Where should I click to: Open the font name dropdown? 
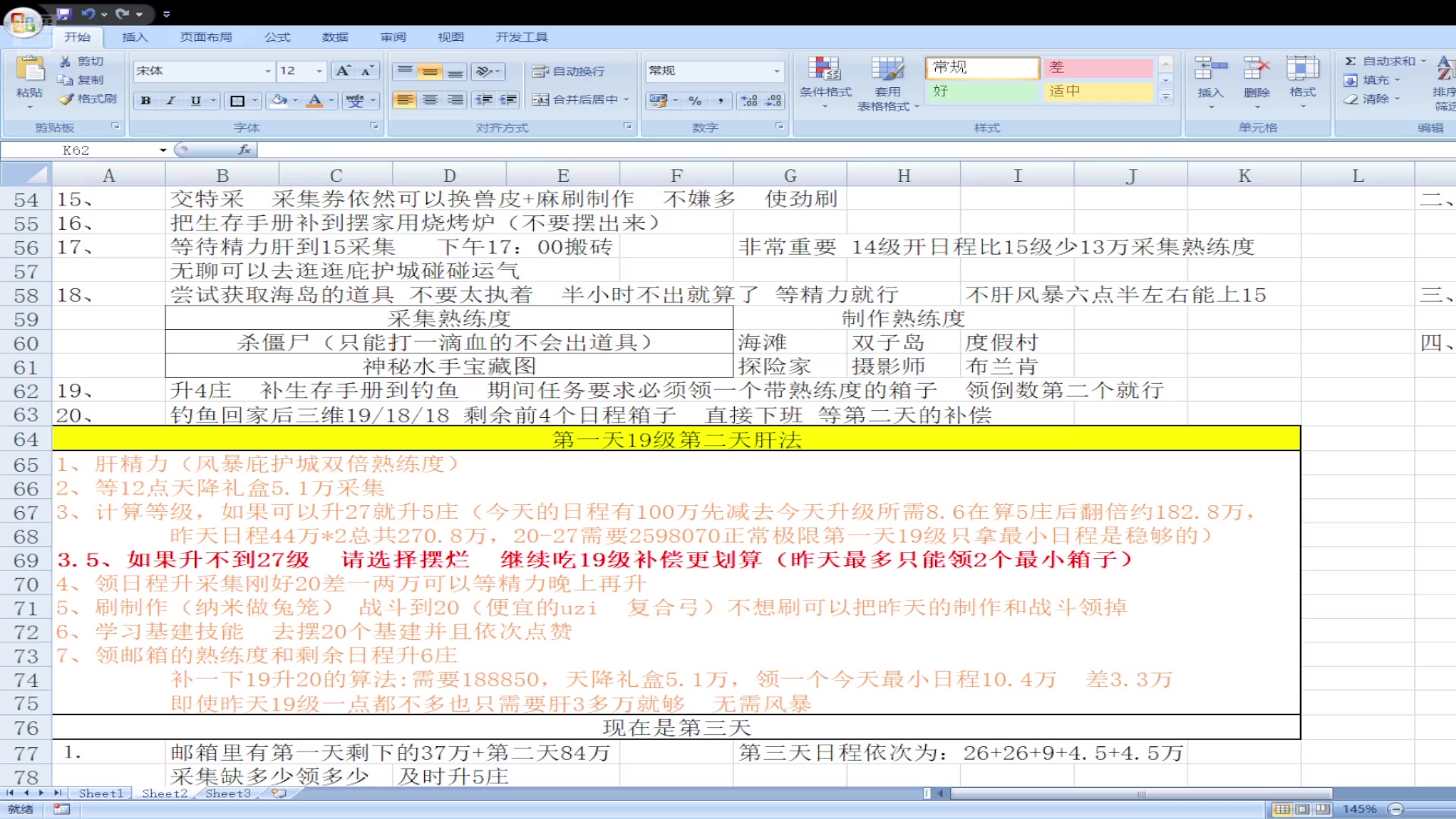click(x=268, y=71)
